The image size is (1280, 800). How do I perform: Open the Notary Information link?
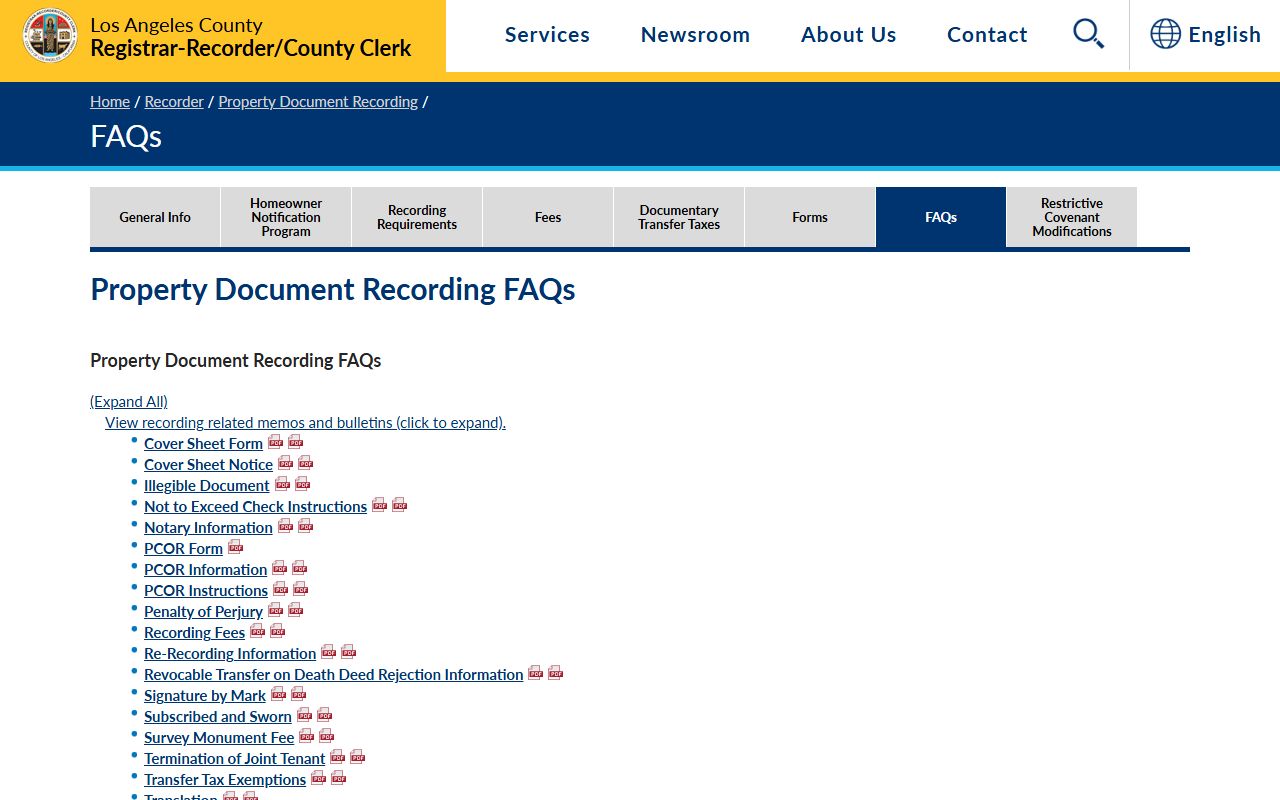[x=208, y=527]
